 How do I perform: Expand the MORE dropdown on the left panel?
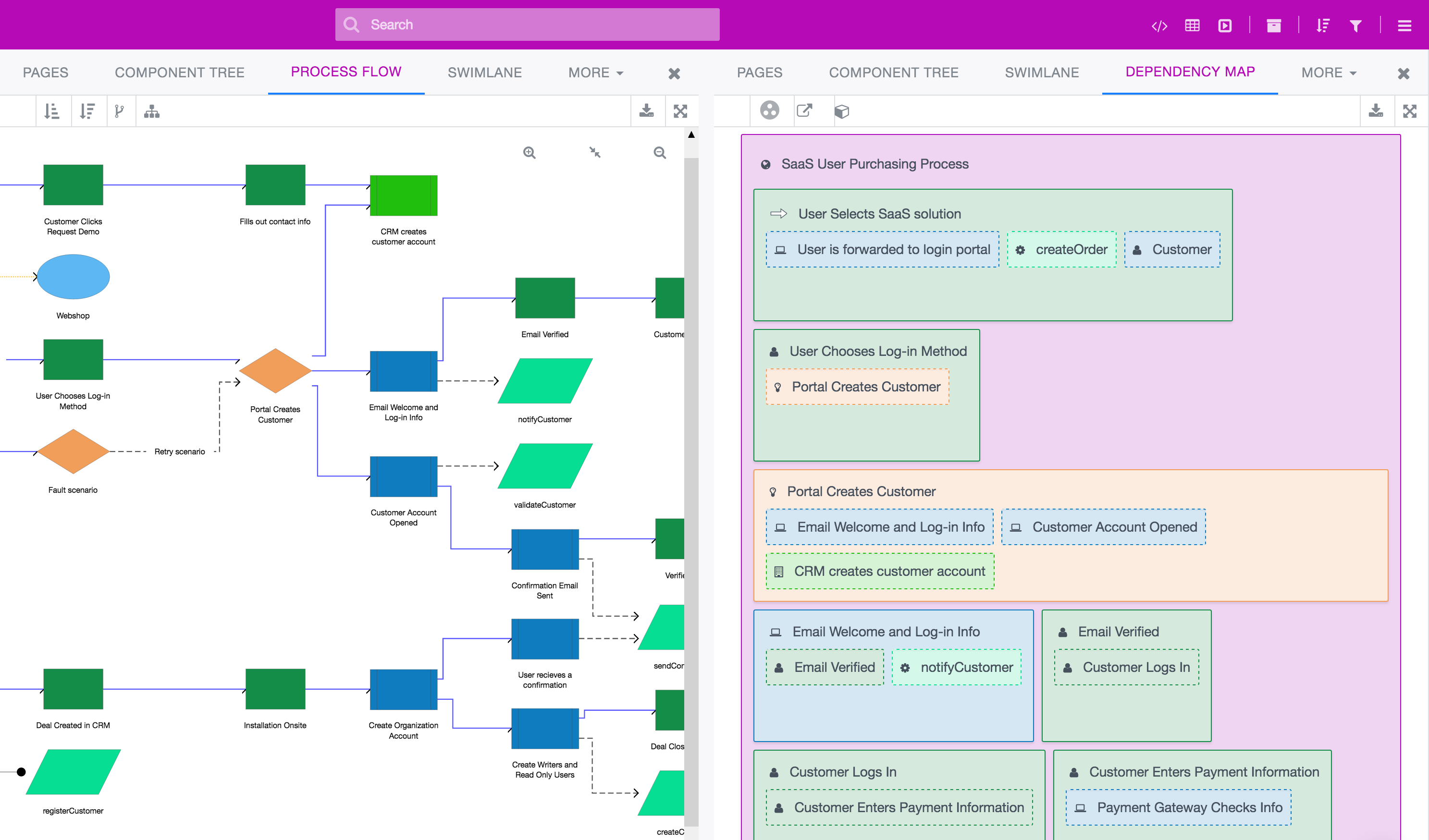coord(595,72)
